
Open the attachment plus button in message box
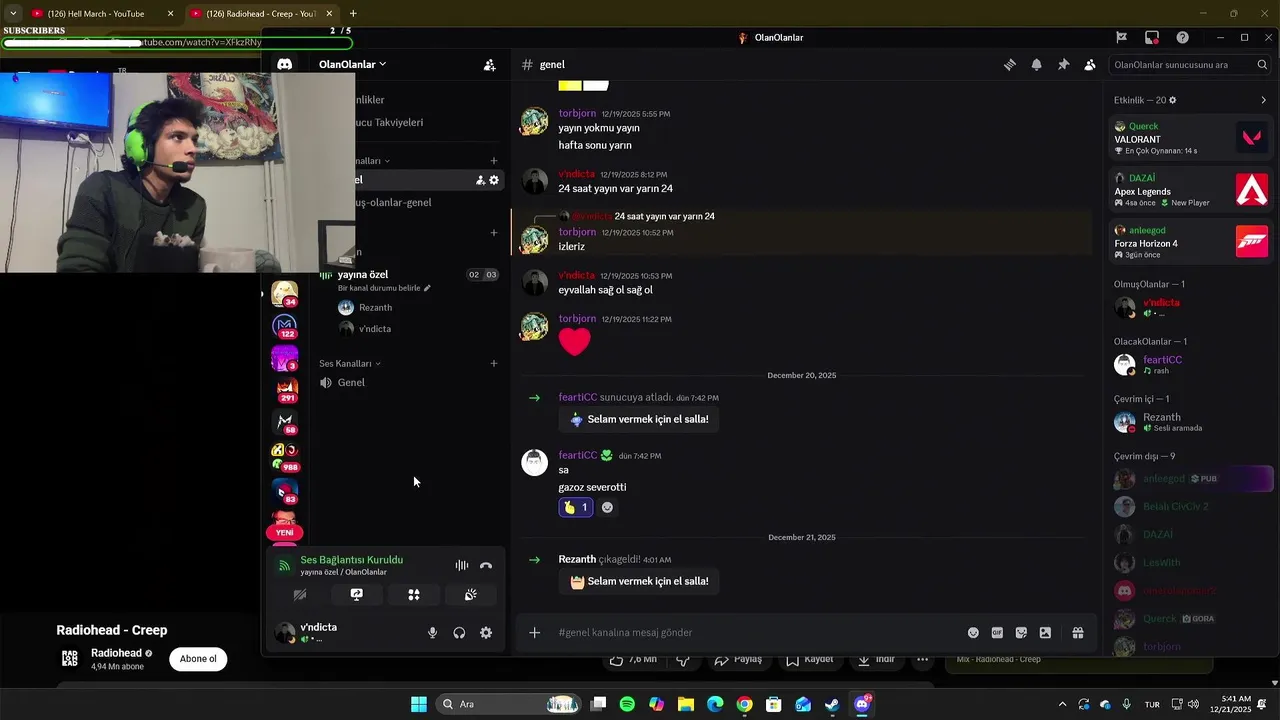click(x=535, y=633)
